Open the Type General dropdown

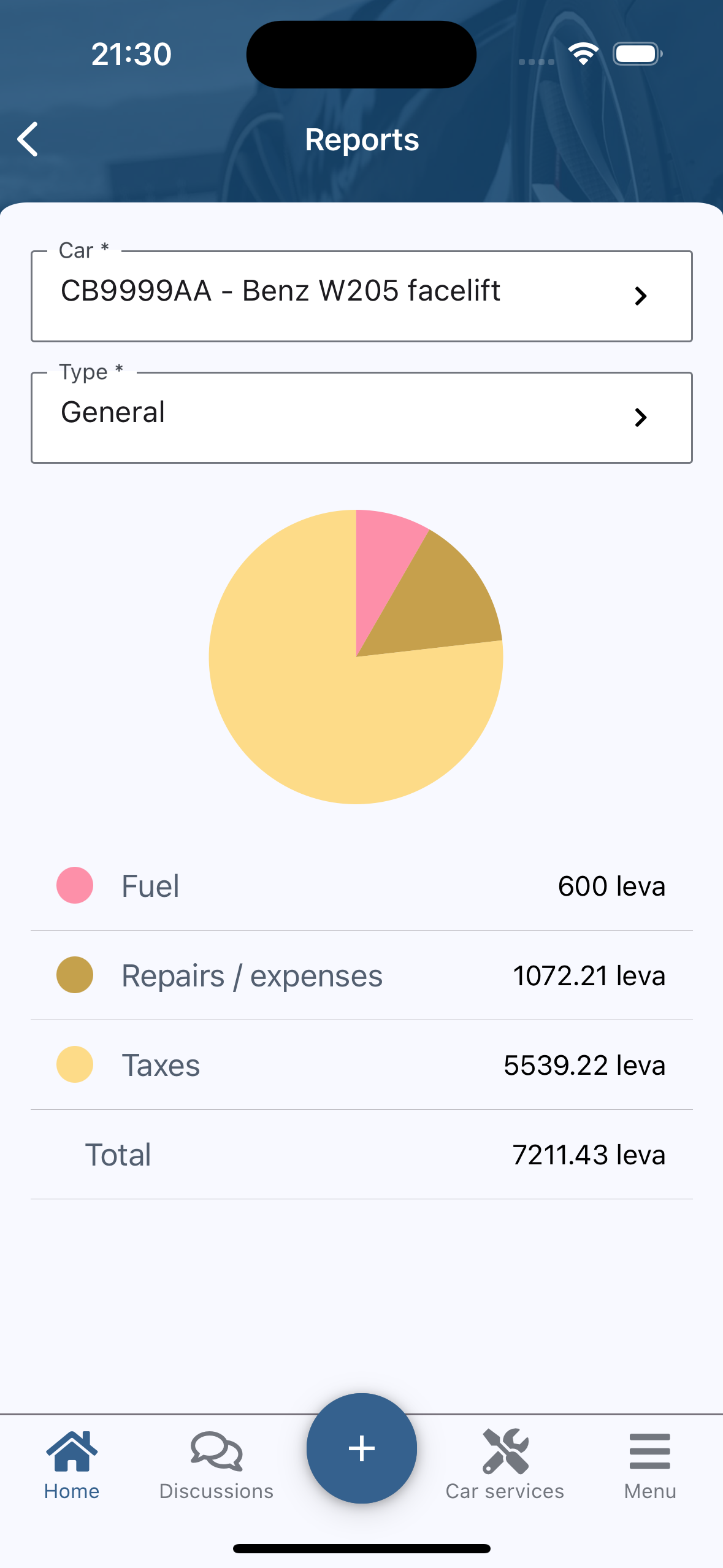click(362, 418)
